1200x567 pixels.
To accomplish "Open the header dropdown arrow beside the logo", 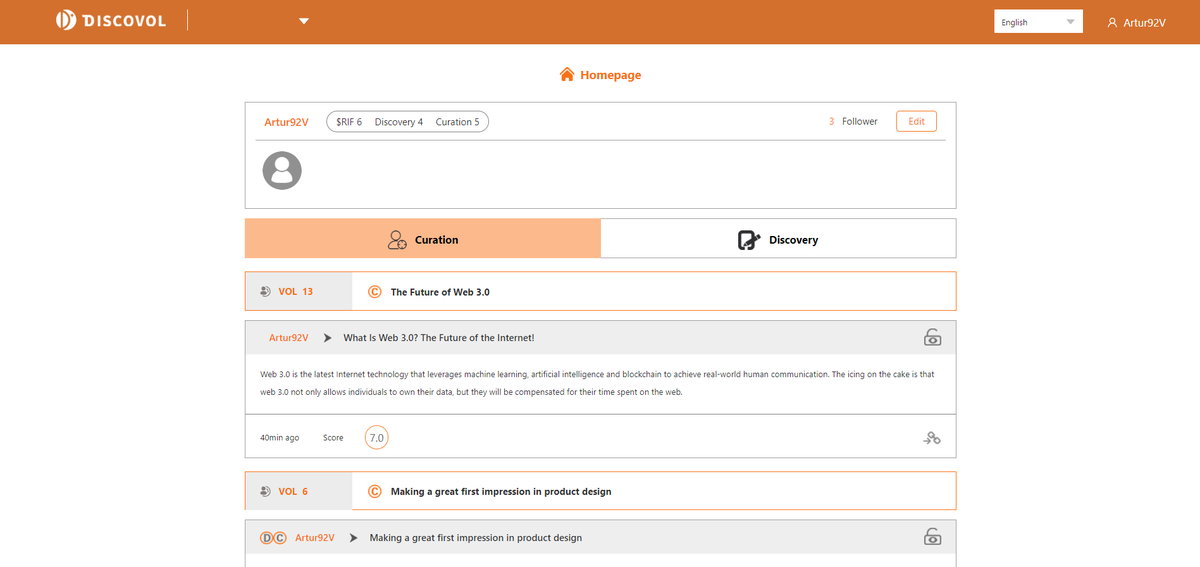I will (304, 21).
